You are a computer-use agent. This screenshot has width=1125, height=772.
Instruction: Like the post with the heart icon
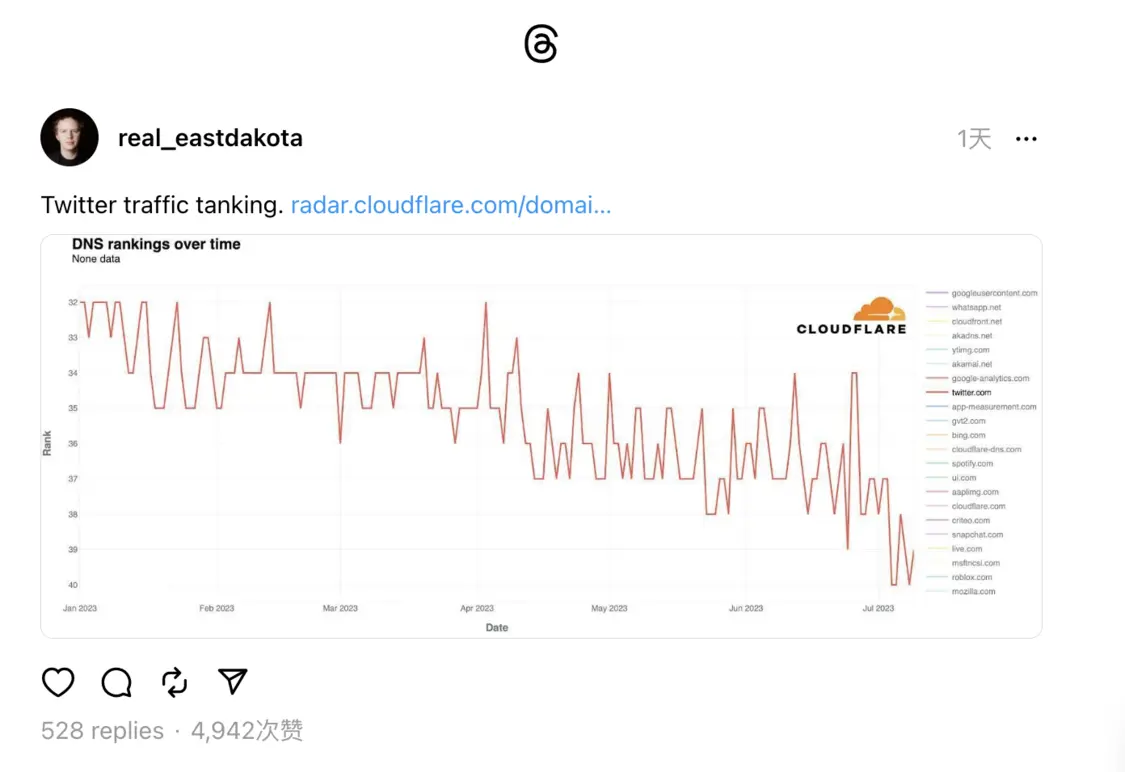pos(58,682)
